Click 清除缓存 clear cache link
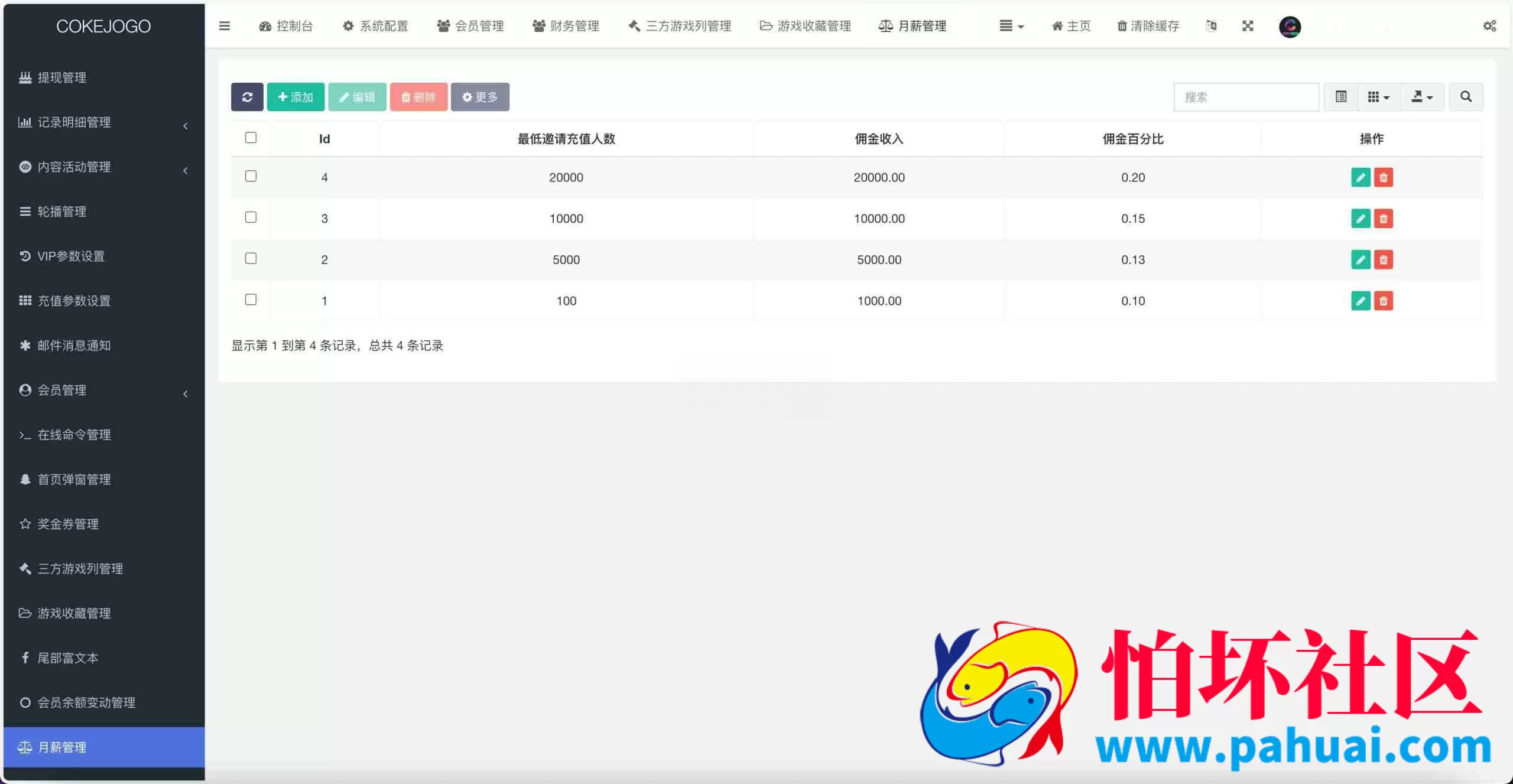This screenshot has height=784, width=1513. 1148,26
